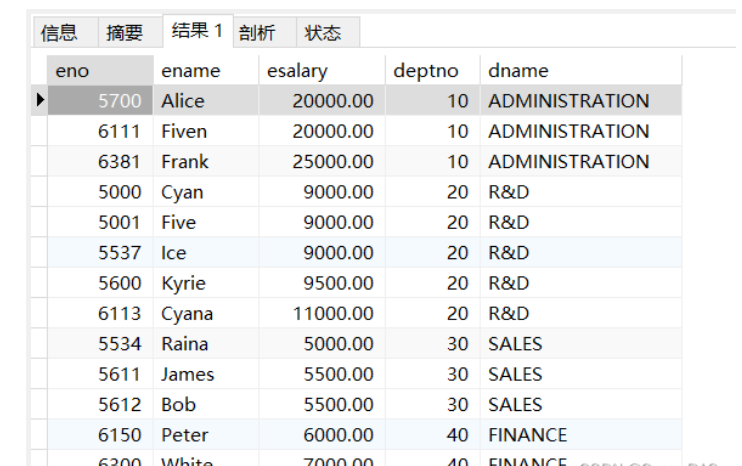
Task: Select the 结果 1 tab
Action: tap(197, 31)
